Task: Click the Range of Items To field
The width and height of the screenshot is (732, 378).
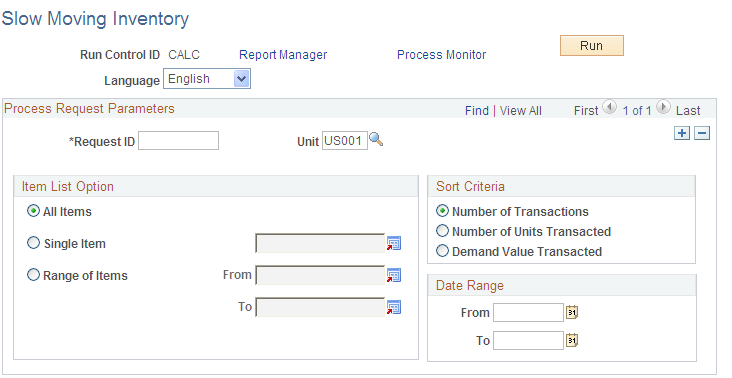Action: [x=320, y=307]
